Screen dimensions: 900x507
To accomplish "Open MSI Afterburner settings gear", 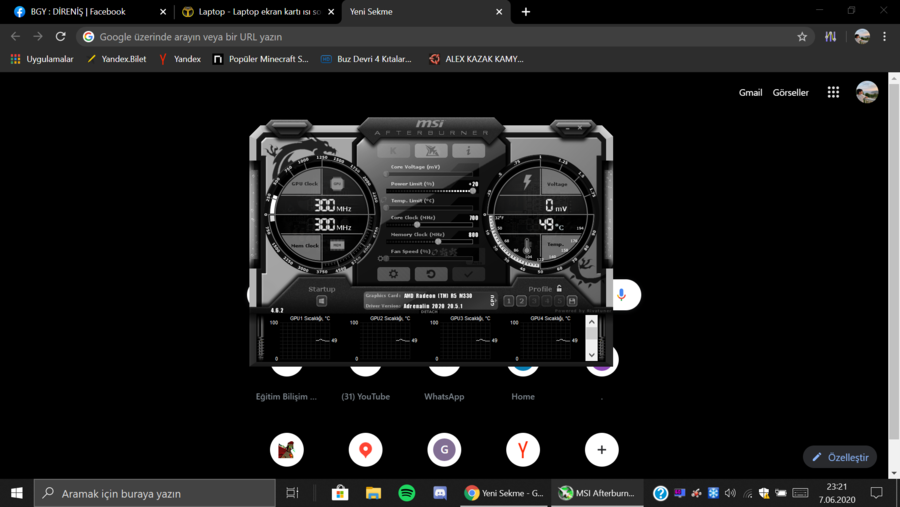I will [x=393, y=274].
